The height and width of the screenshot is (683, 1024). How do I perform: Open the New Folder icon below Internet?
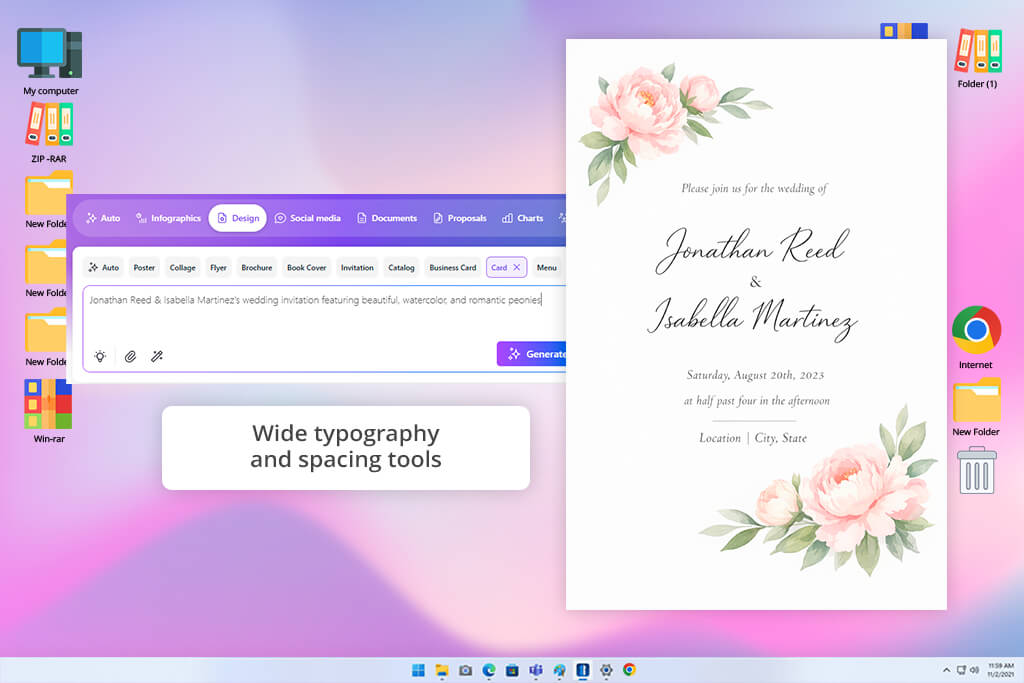coord(976,407)
